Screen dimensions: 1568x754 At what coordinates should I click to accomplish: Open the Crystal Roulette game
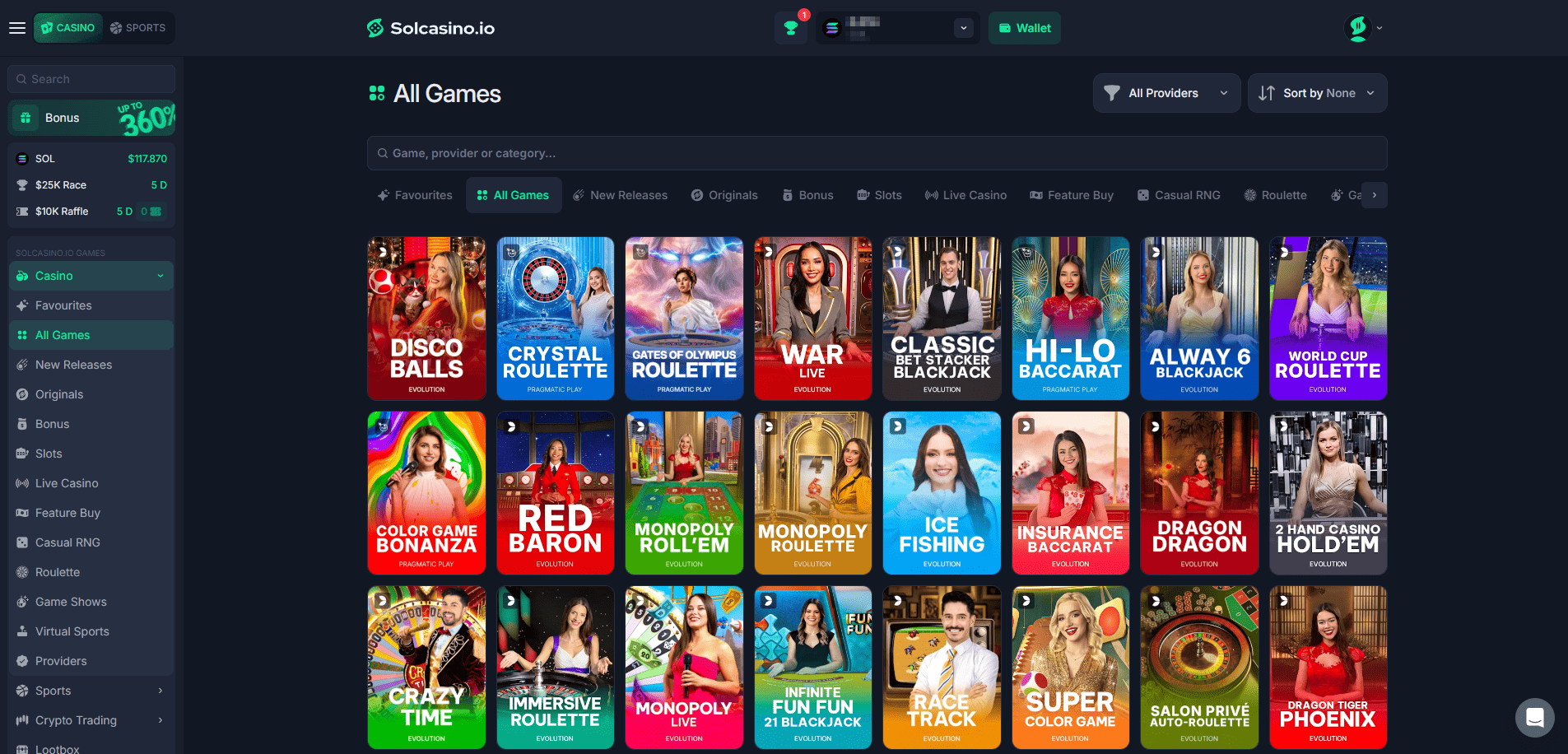(x=556, y=319)
